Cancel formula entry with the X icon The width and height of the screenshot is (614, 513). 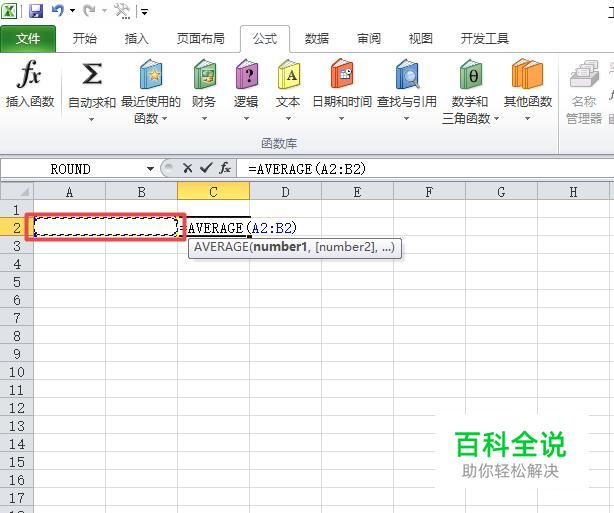pyautogui.click(x=188, y=168)
